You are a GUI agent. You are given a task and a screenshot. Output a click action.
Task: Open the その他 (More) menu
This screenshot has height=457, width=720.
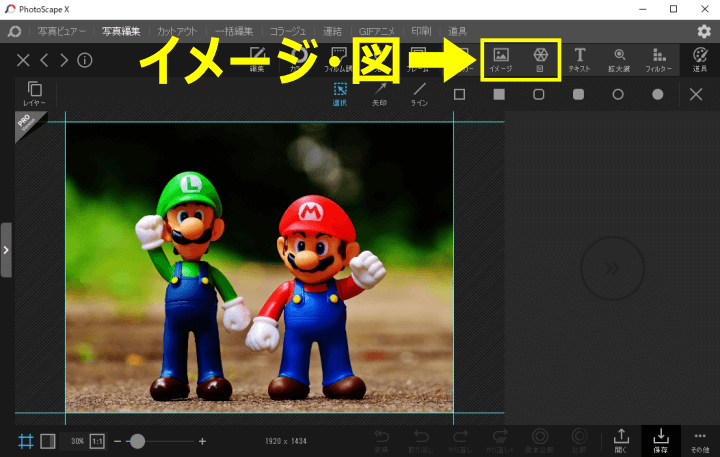tap(700, 441)
